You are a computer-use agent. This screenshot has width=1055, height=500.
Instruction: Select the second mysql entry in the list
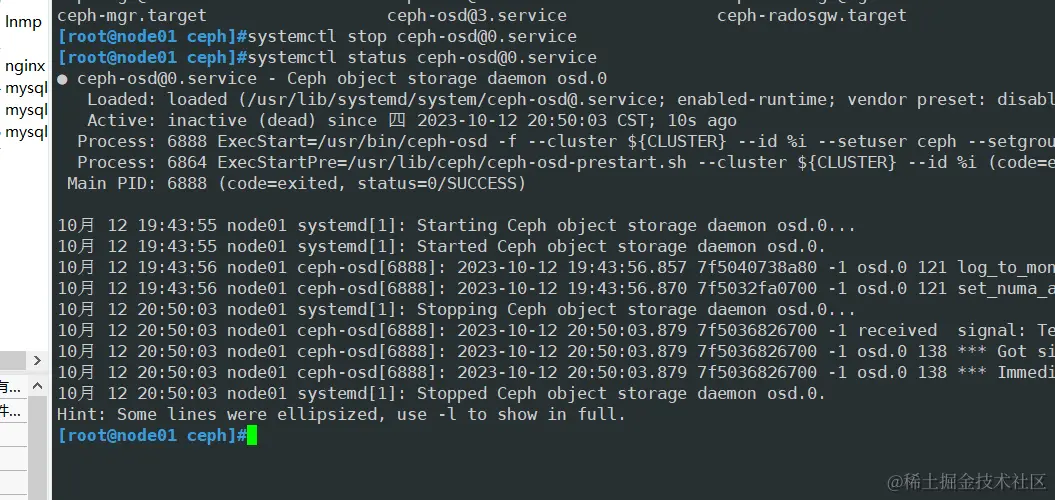click(x=26, y=110)
